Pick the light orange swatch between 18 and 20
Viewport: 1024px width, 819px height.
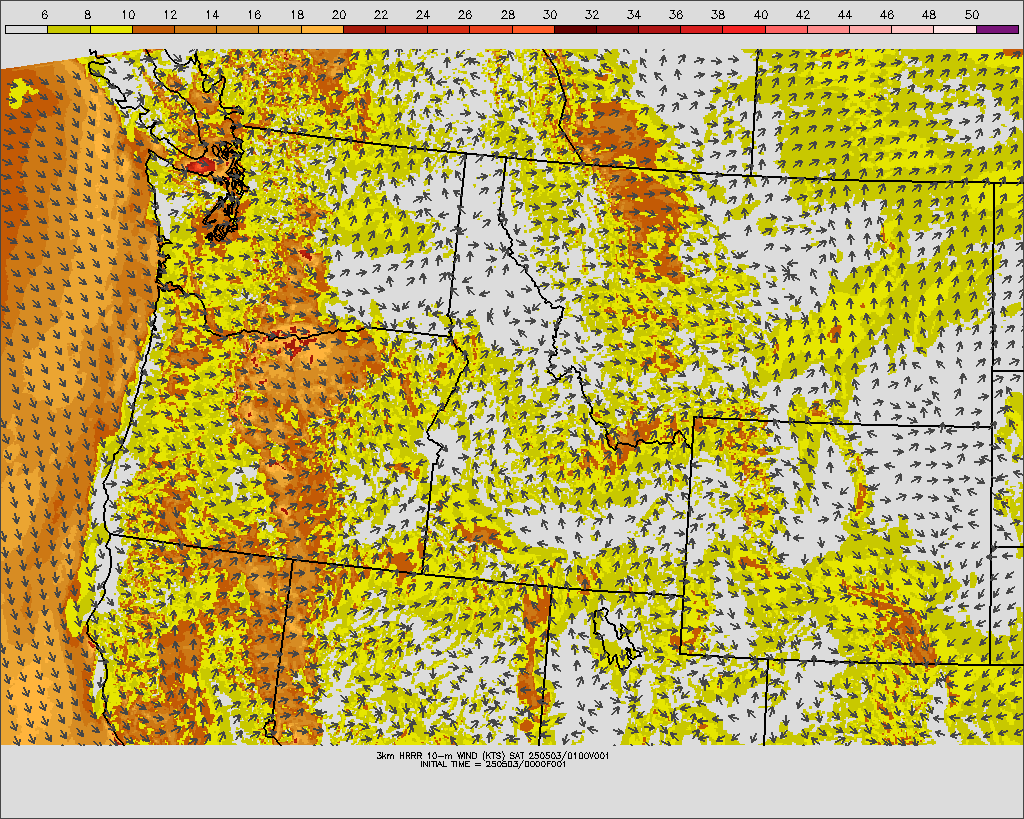[x=323, y=29]
